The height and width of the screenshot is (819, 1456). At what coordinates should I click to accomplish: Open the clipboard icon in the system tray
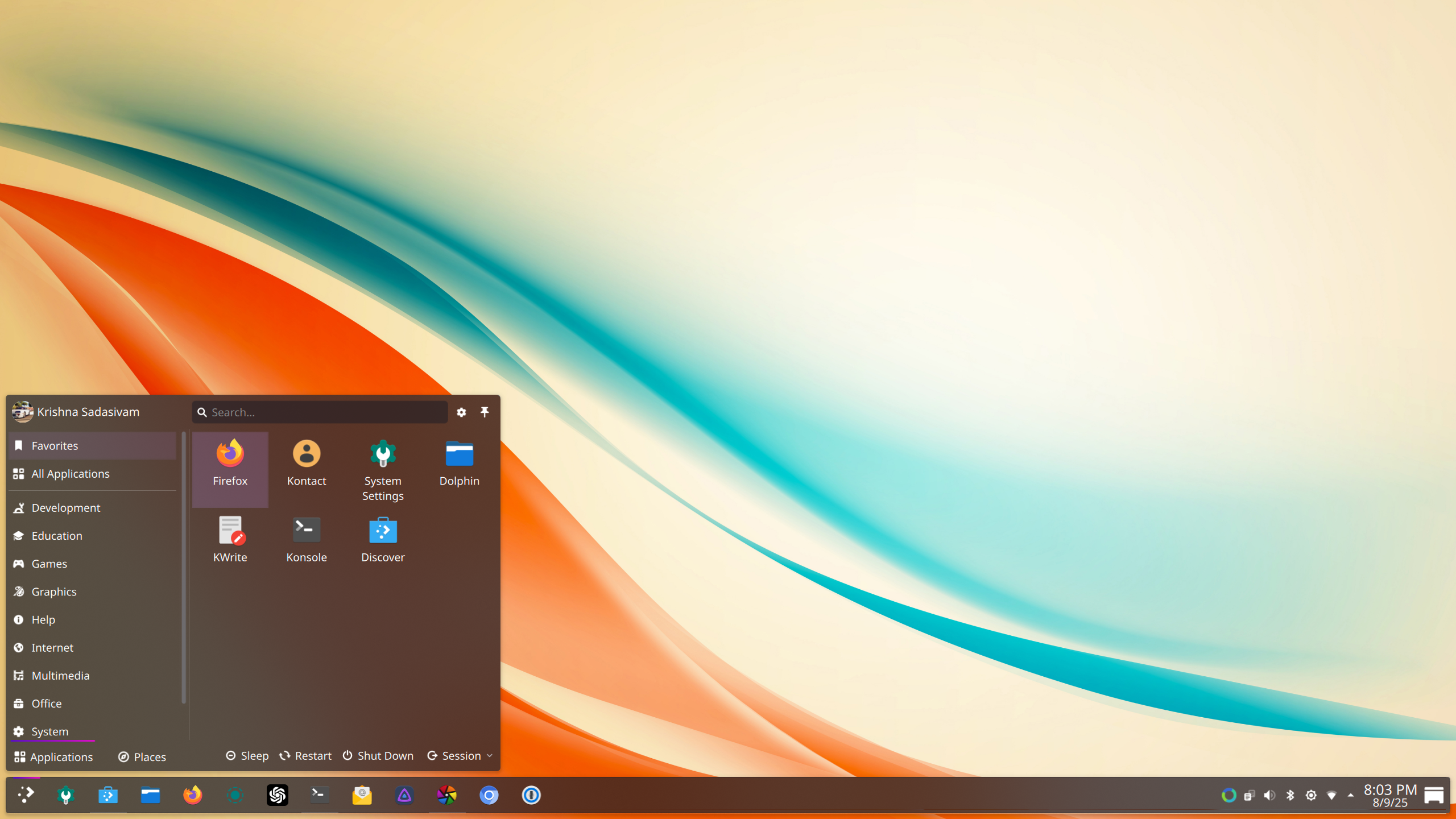point(1249,795)
